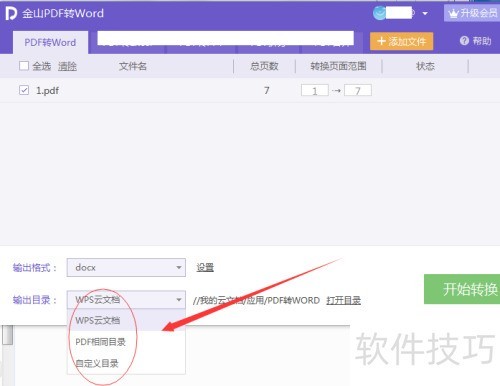Choose 自定义目录 in the dropdown list
Screen dimensions: 500x386
(x=126, y=363)
